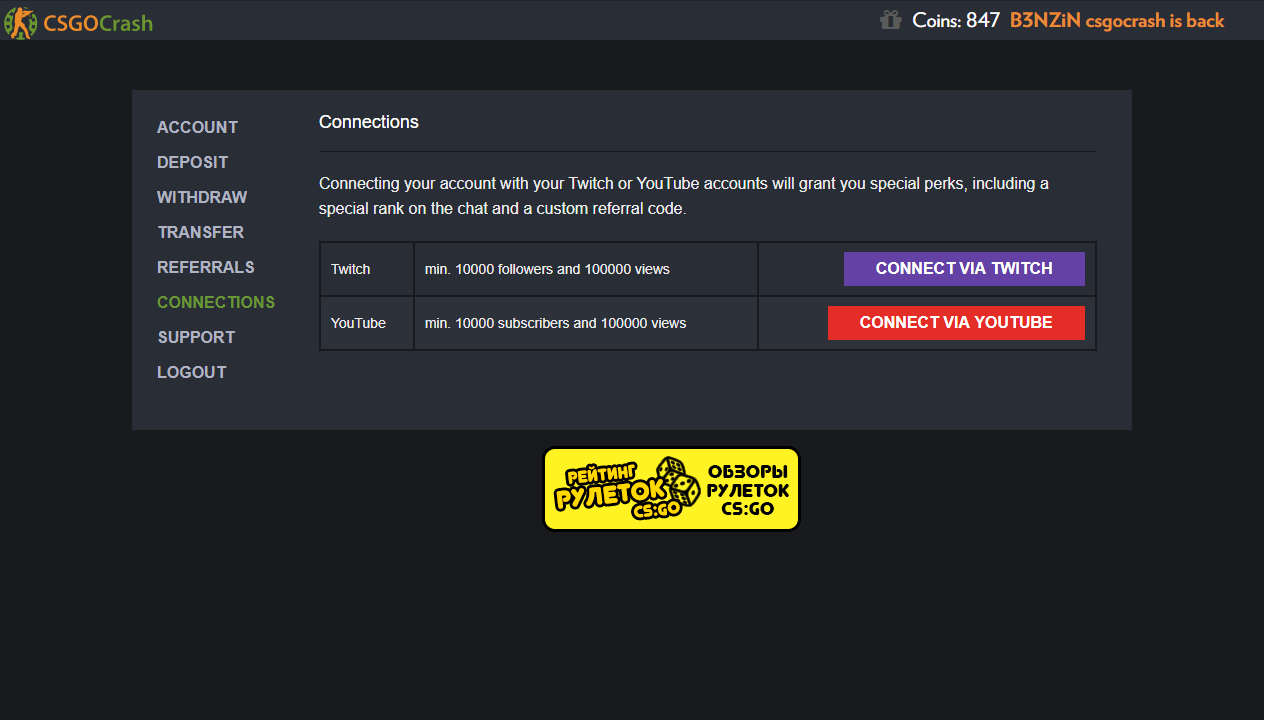This screenshot has height=720, width=1264.
Task: Go to the DEPOSIT page
Action: tap(192, 162)
